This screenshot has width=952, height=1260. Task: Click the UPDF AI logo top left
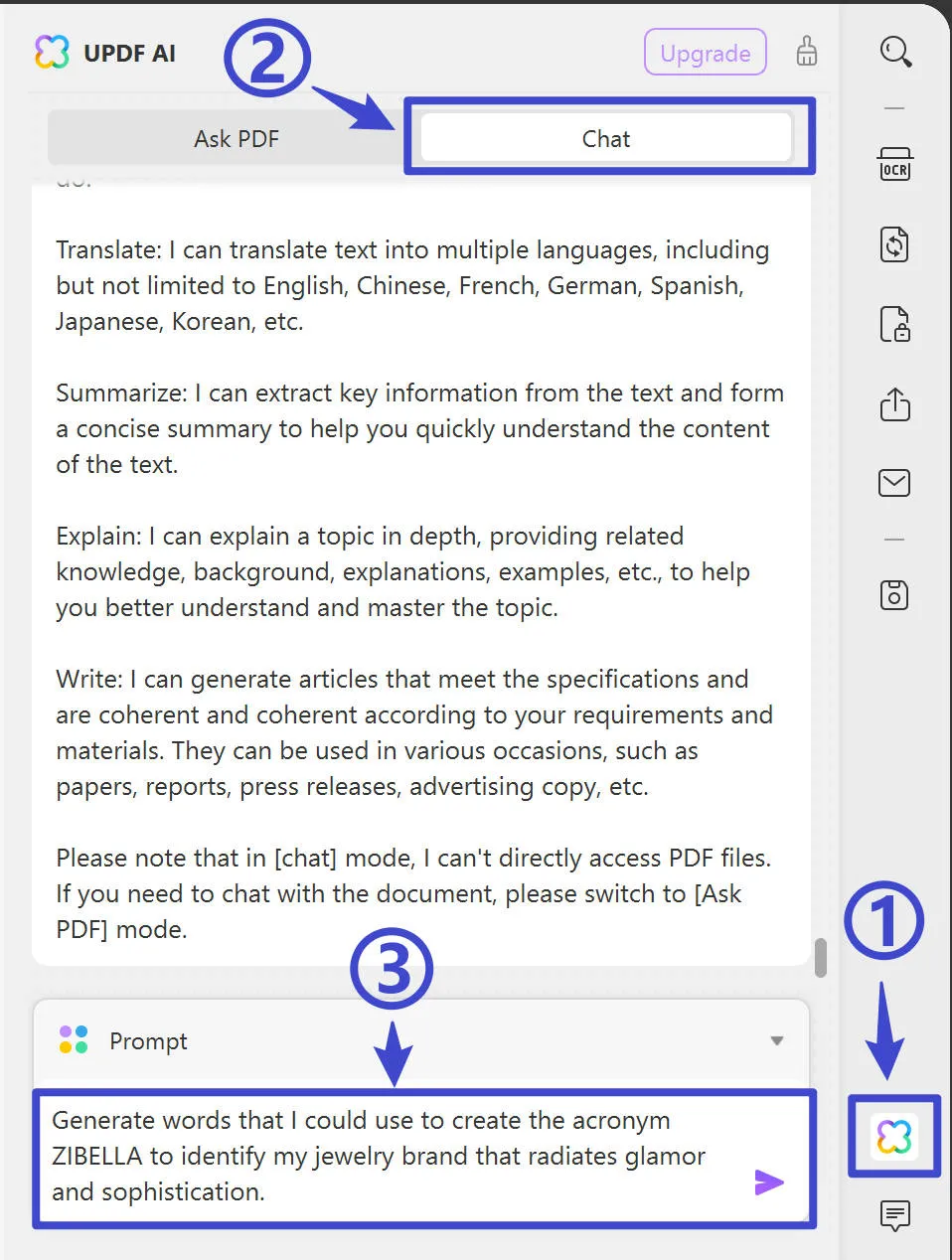coord(54,53)
